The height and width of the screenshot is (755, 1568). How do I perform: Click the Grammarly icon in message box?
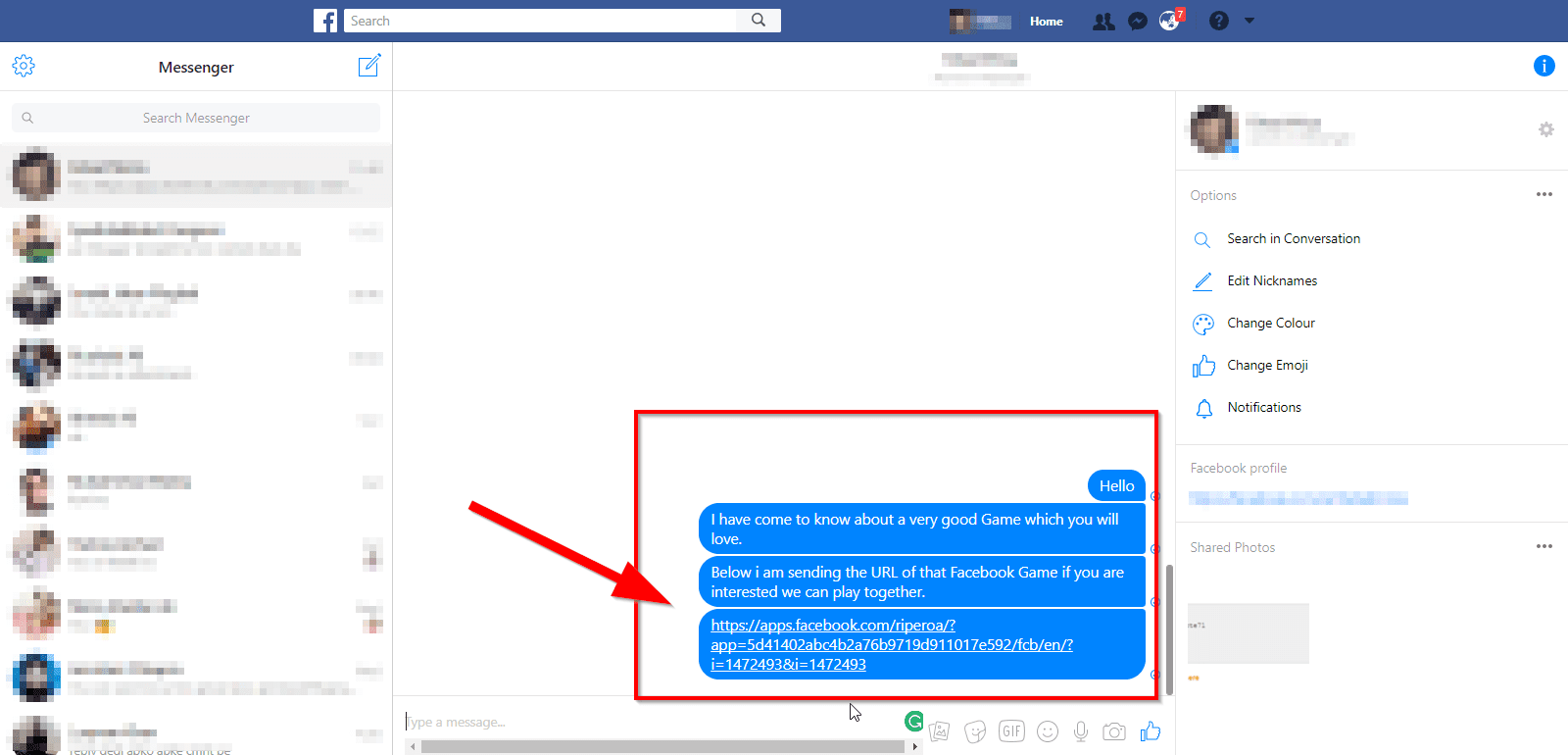tap(913, 722)
